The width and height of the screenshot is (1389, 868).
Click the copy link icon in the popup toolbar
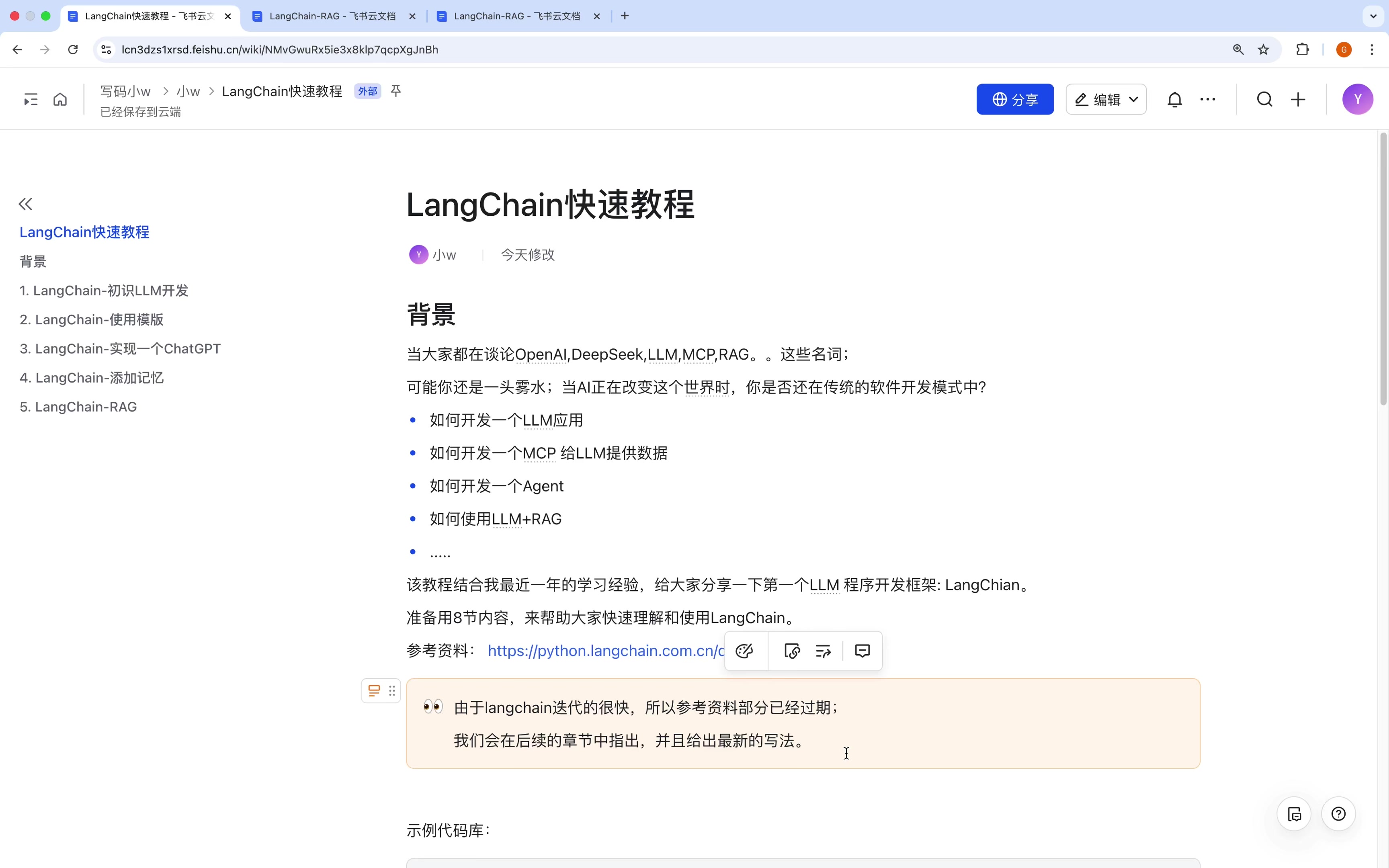pos(791,651)
